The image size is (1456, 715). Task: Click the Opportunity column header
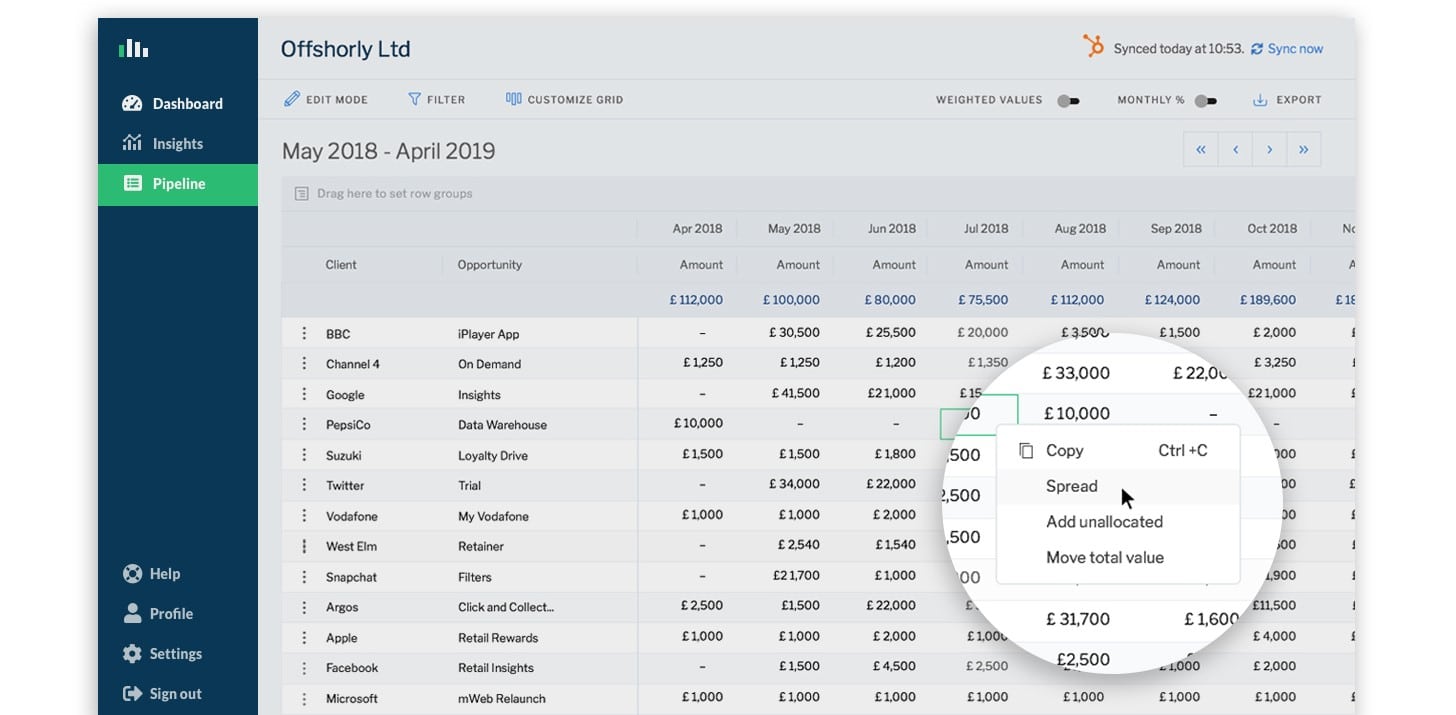pyautogui.click(x=490, y=265)
